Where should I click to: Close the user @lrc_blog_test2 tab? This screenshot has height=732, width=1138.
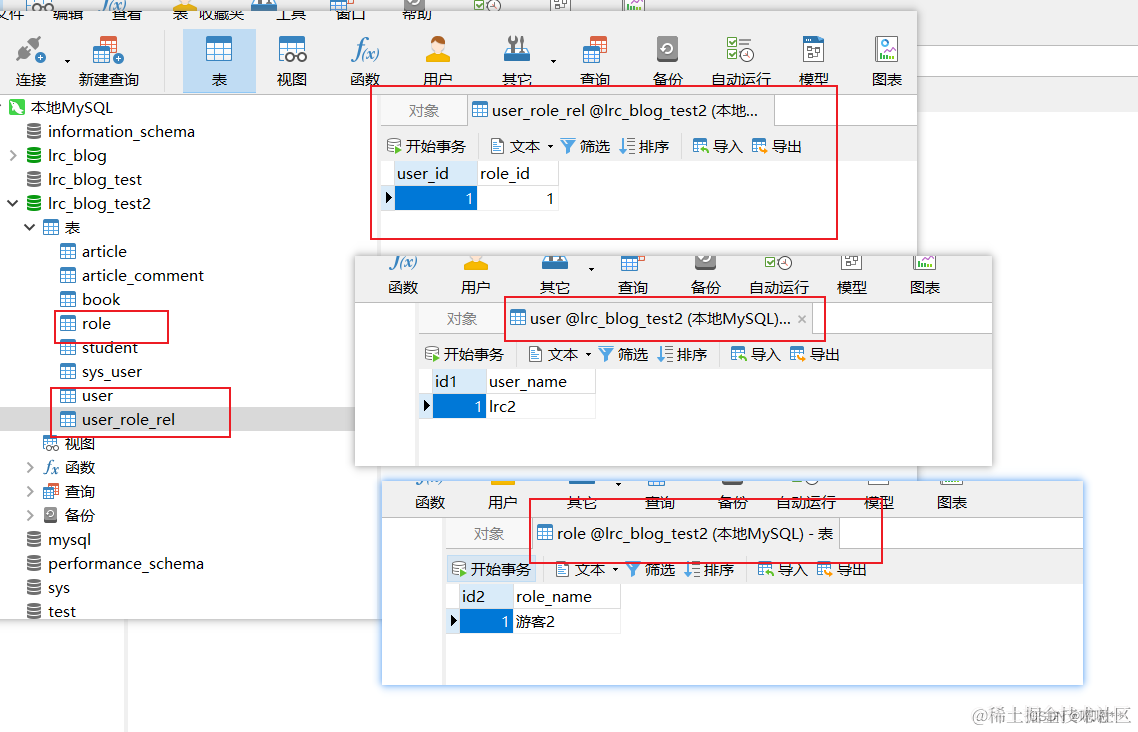(x=802, y=319)
